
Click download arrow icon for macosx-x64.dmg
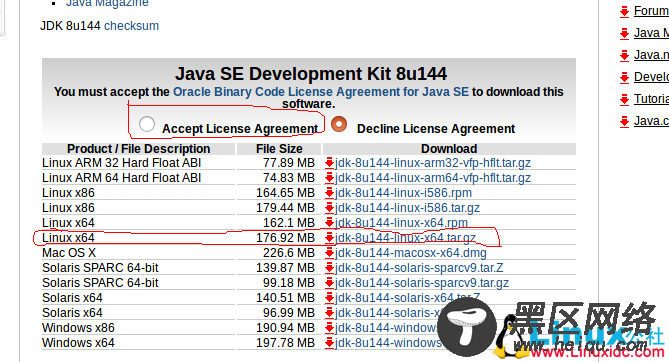point(329,253)
